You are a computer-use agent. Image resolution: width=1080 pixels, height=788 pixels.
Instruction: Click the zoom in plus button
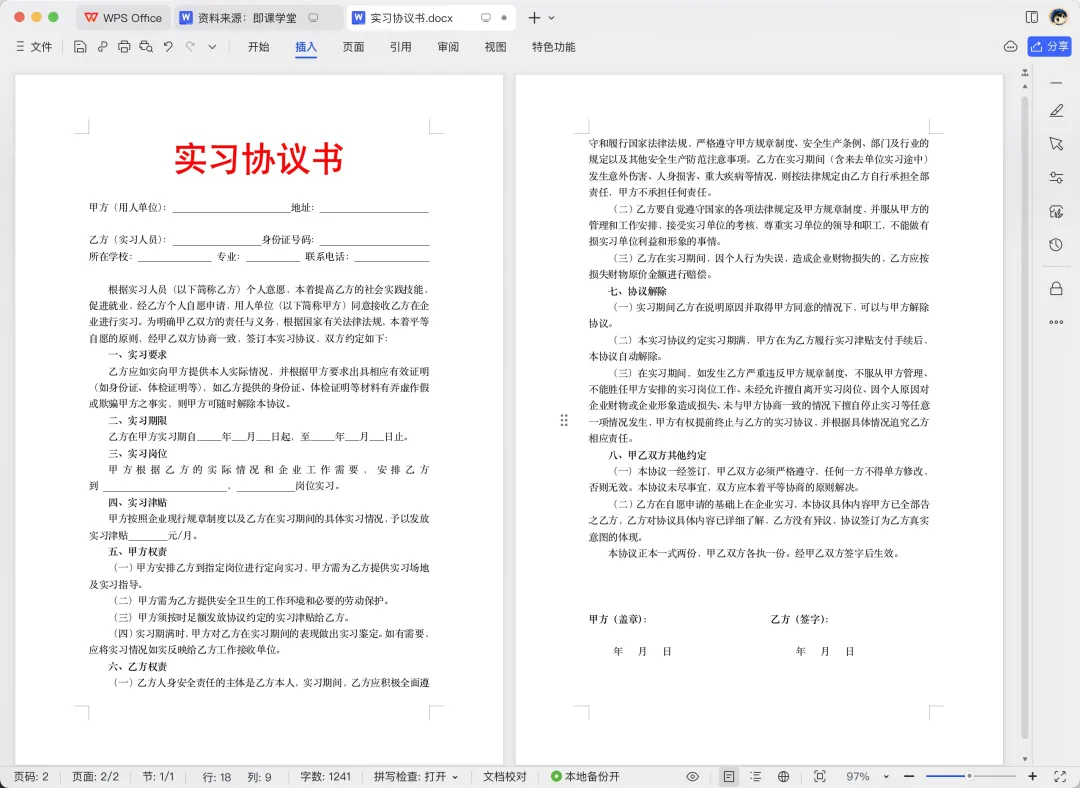pyautogui.click(x=1032, y=776)
